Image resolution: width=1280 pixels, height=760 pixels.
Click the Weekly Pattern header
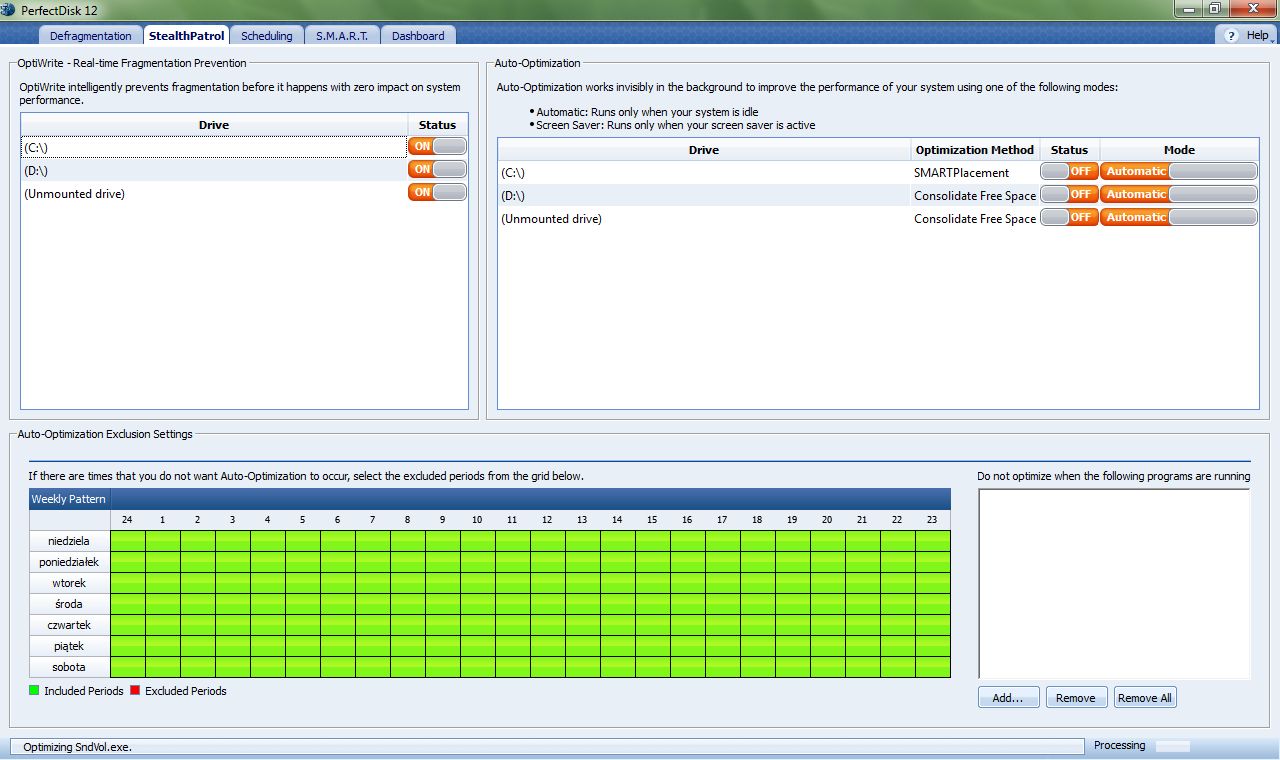pos(69,498)
